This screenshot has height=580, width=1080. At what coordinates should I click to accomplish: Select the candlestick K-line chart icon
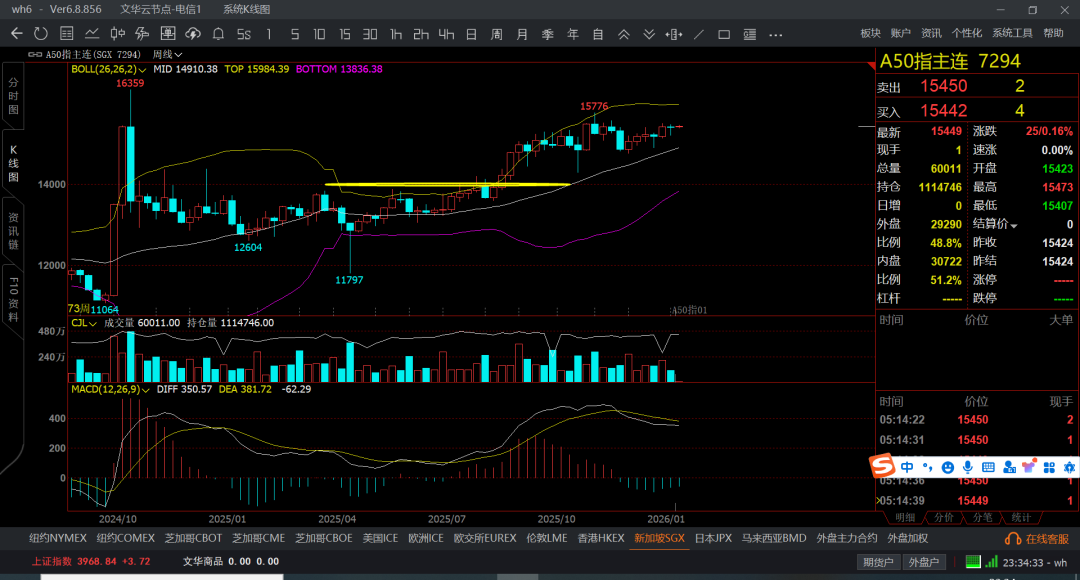(x=118, y=34)
